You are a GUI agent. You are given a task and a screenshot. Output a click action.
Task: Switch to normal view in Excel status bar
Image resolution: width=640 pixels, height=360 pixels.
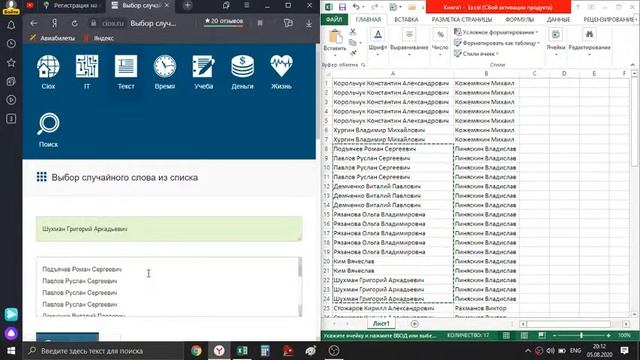click(506, 336)
